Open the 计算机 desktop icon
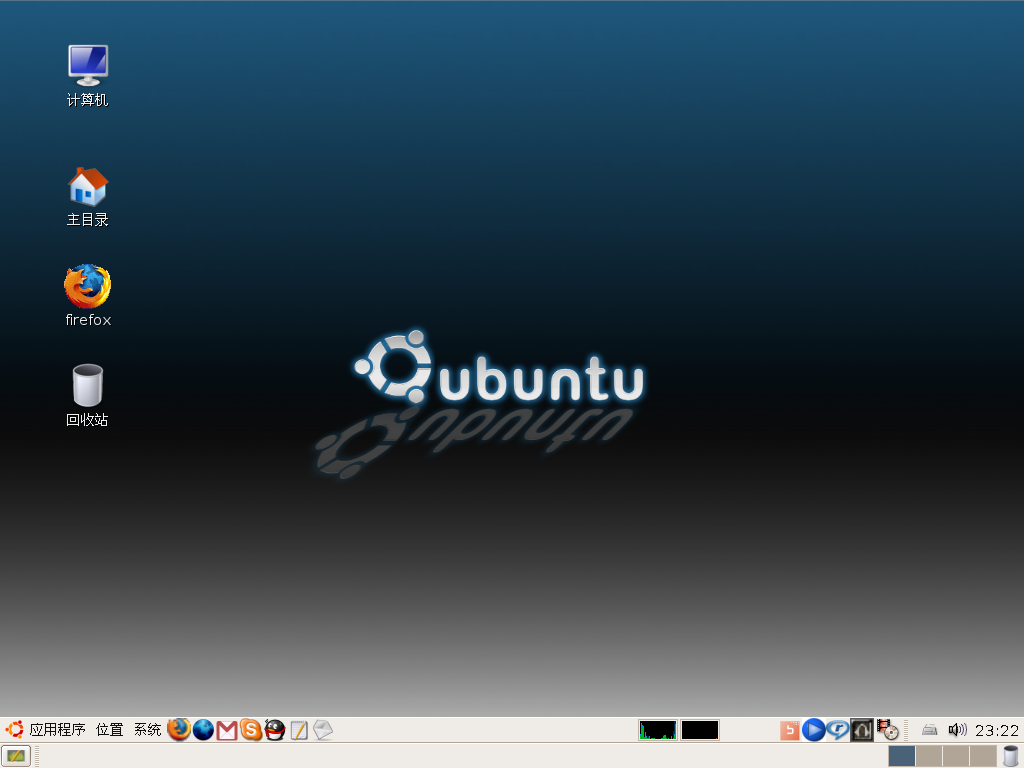Viewport: 1024px width, 768px height. 88,75
